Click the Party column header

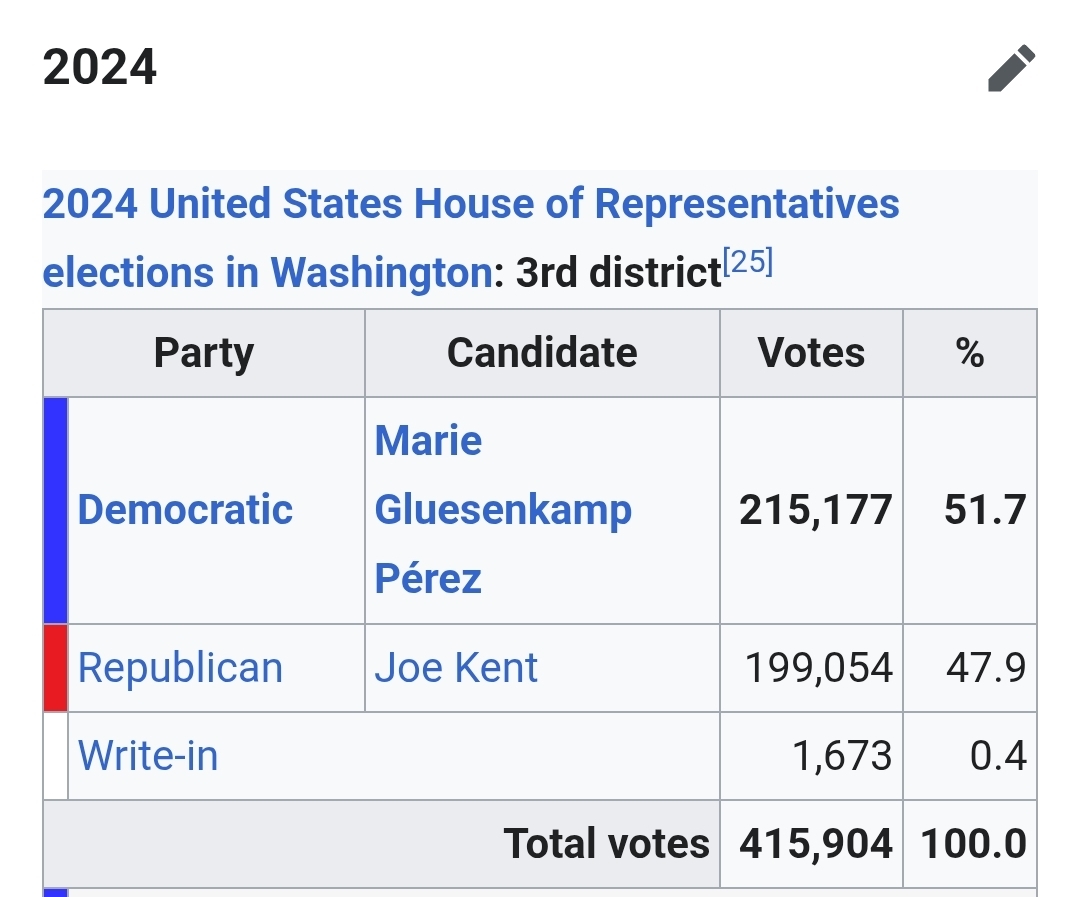[x=204, y=353]
